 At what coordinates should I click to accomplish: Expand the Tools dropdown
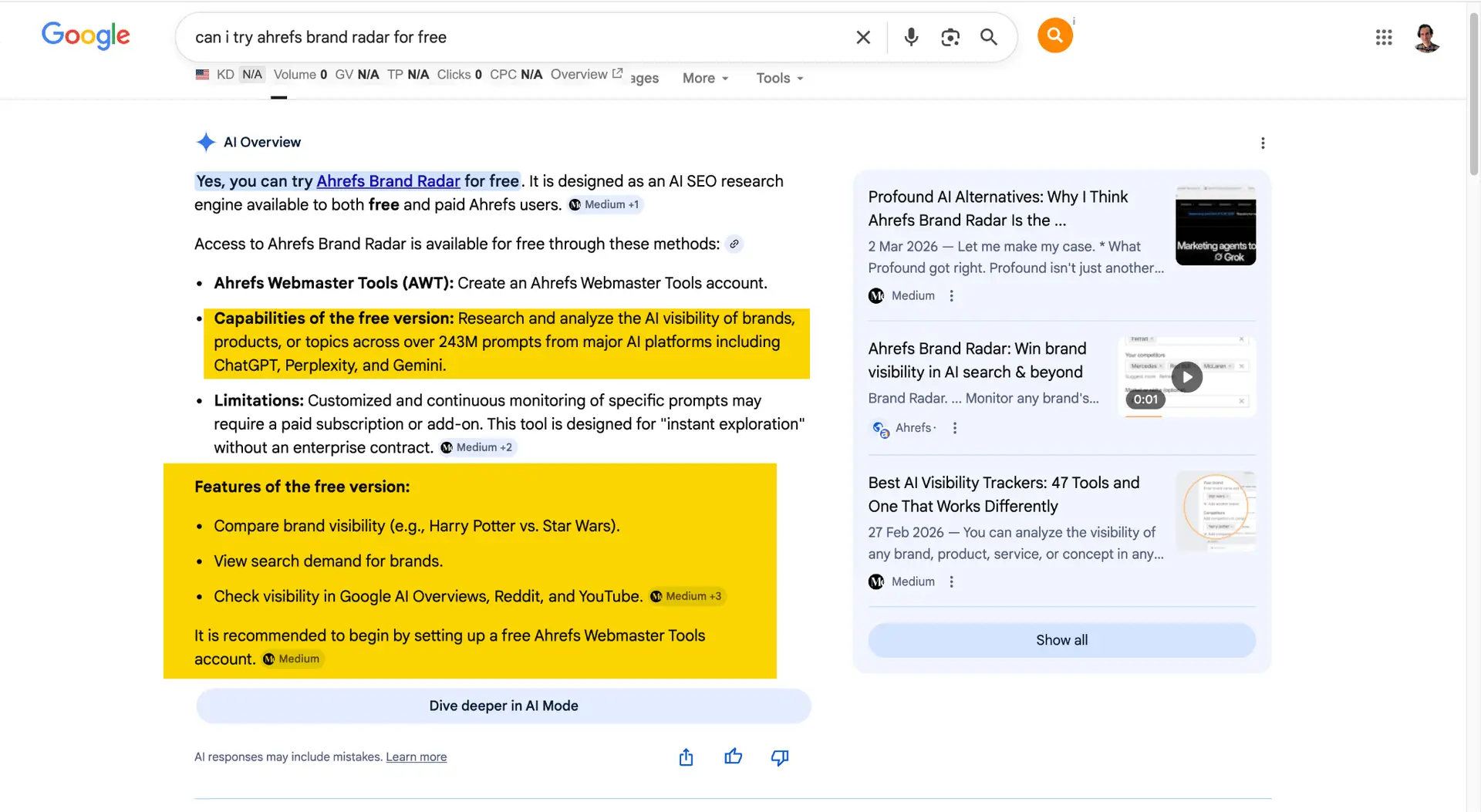click(780, 78)
